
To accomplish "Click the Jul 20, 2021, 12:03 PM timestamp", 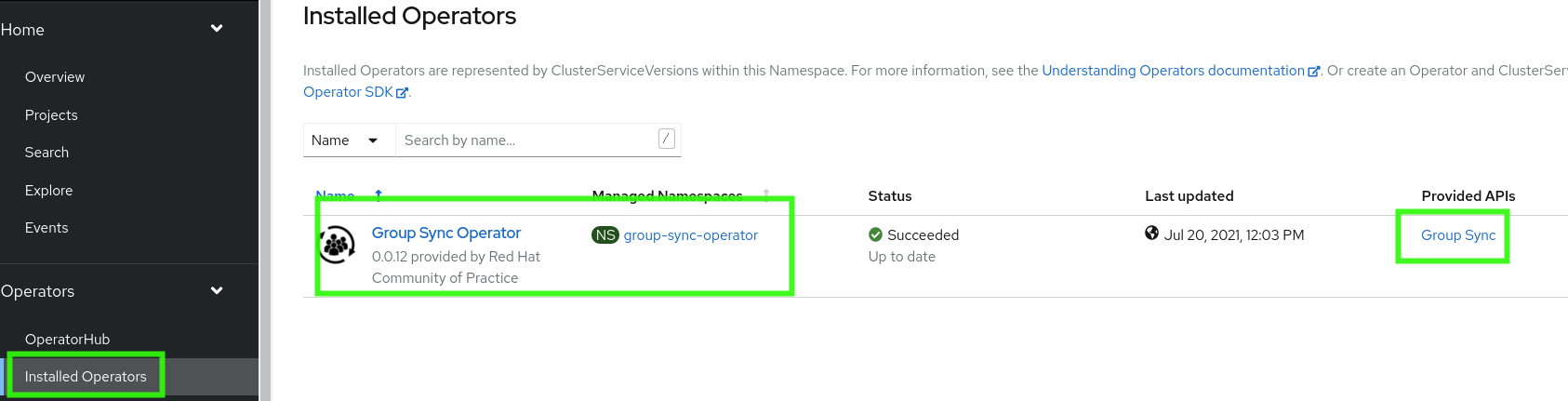I will [1234, 235].
